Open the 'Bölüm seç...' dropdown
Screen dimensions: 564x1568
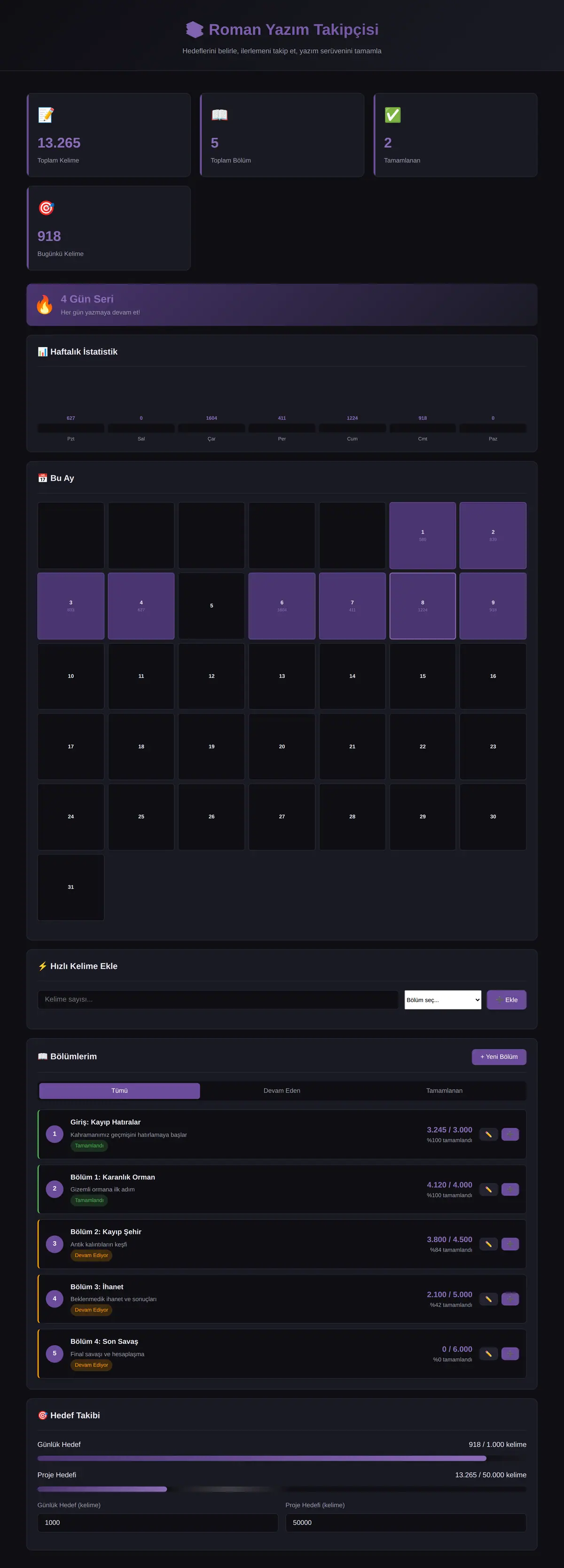pos(443,1000)
